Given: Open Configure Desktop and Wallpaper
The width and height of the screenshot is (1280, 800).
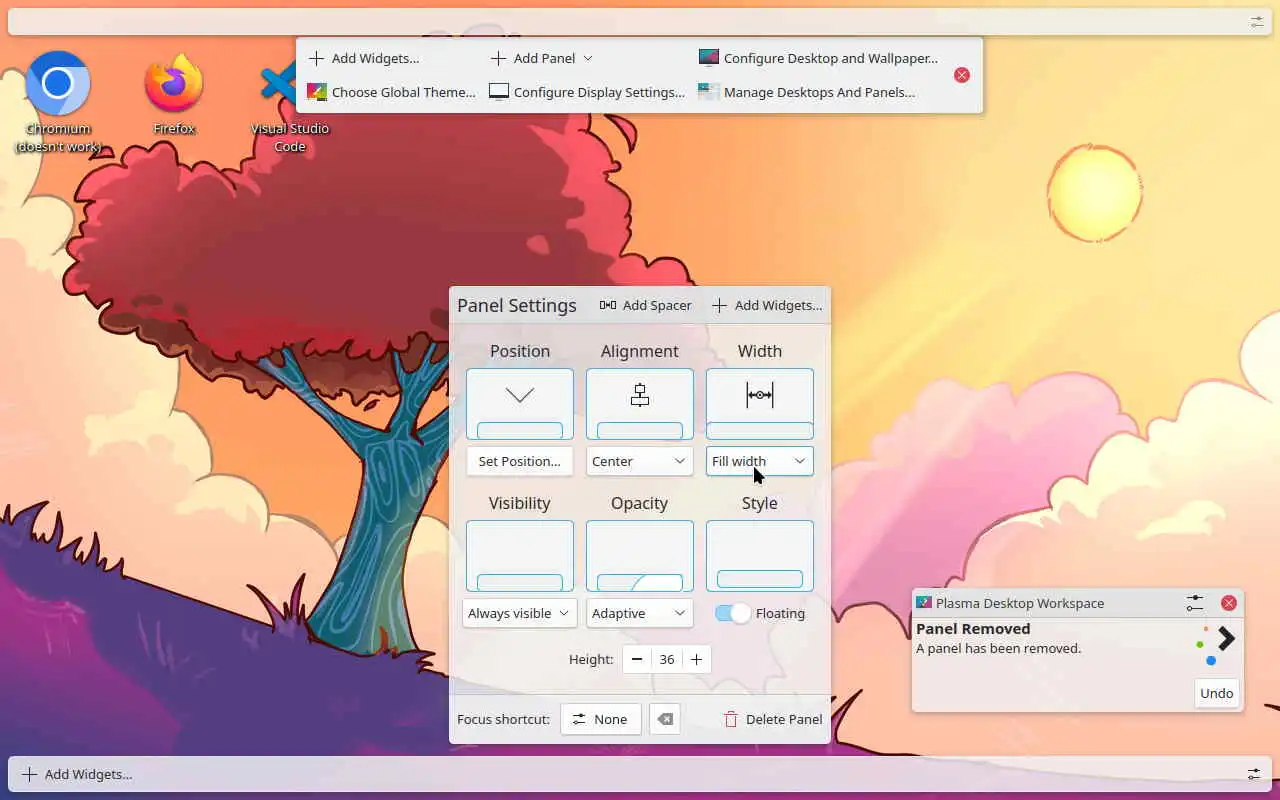Looking at the screenshot, I should 819,58.
